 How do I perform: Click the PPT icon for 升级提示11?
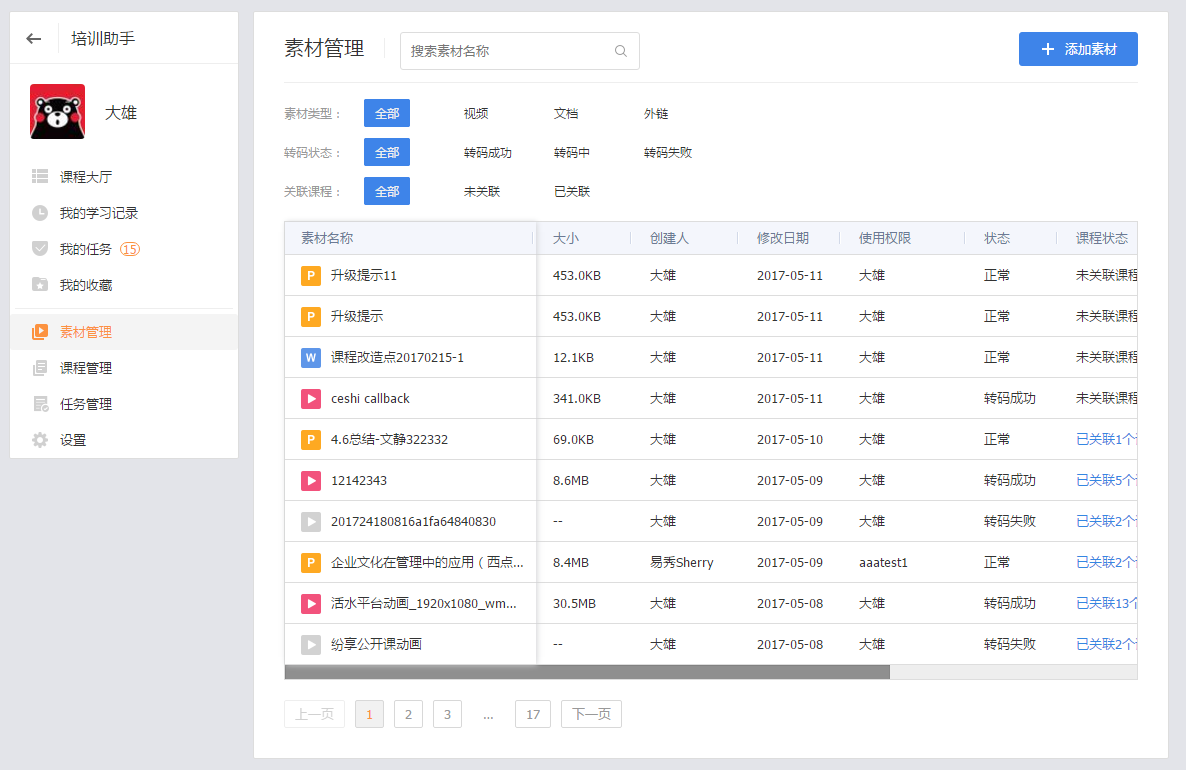[x=311, y=275]
